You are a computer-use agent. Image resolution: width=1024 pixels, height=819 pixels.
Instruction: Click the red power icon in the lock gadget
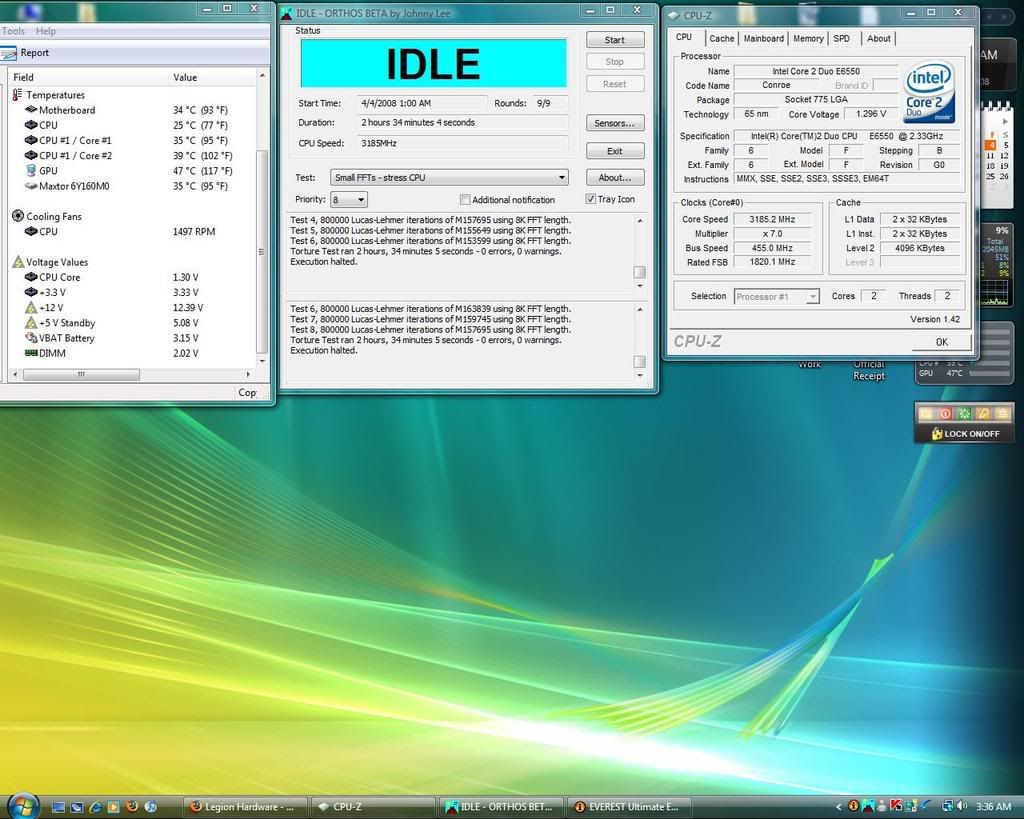click(945, 414)
